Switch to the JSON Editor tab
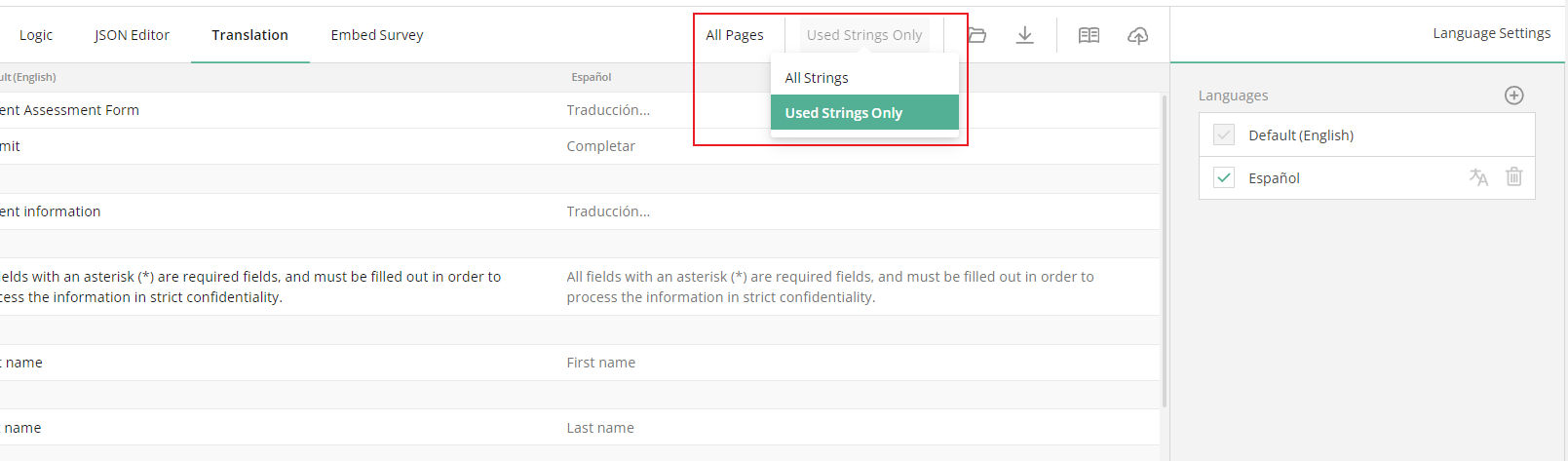Image resolution: width=1568 pixels, height=461 pixels. (x=132, y=35)
